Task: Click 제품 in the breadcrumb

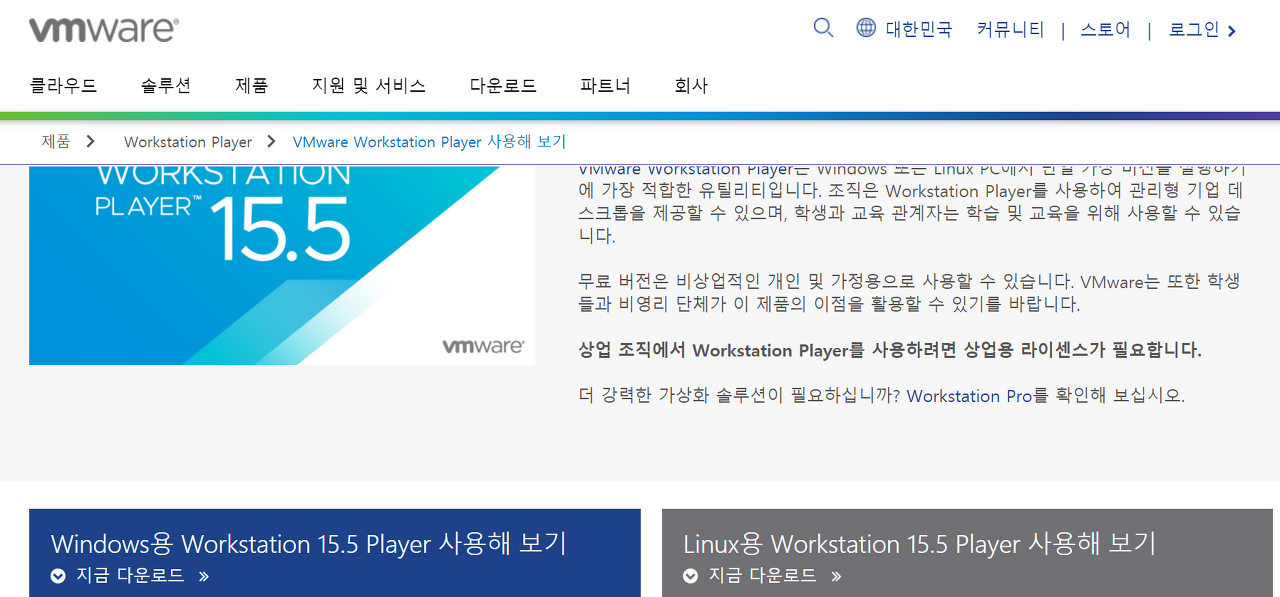Action: pyautogui.click(x=56, y=142)
